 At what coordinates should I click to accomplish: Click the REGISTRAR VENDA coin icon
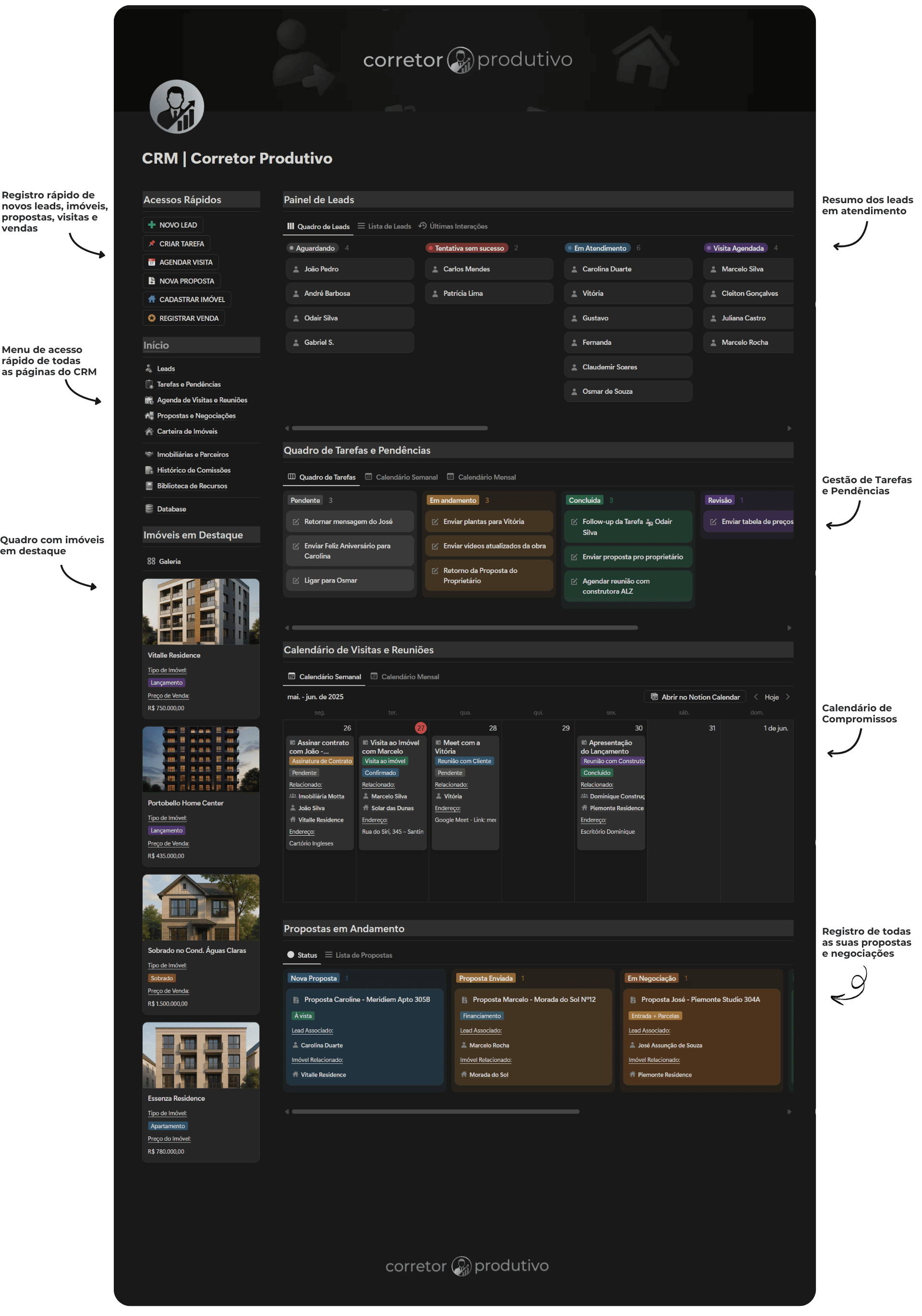(x=152, y=318)
